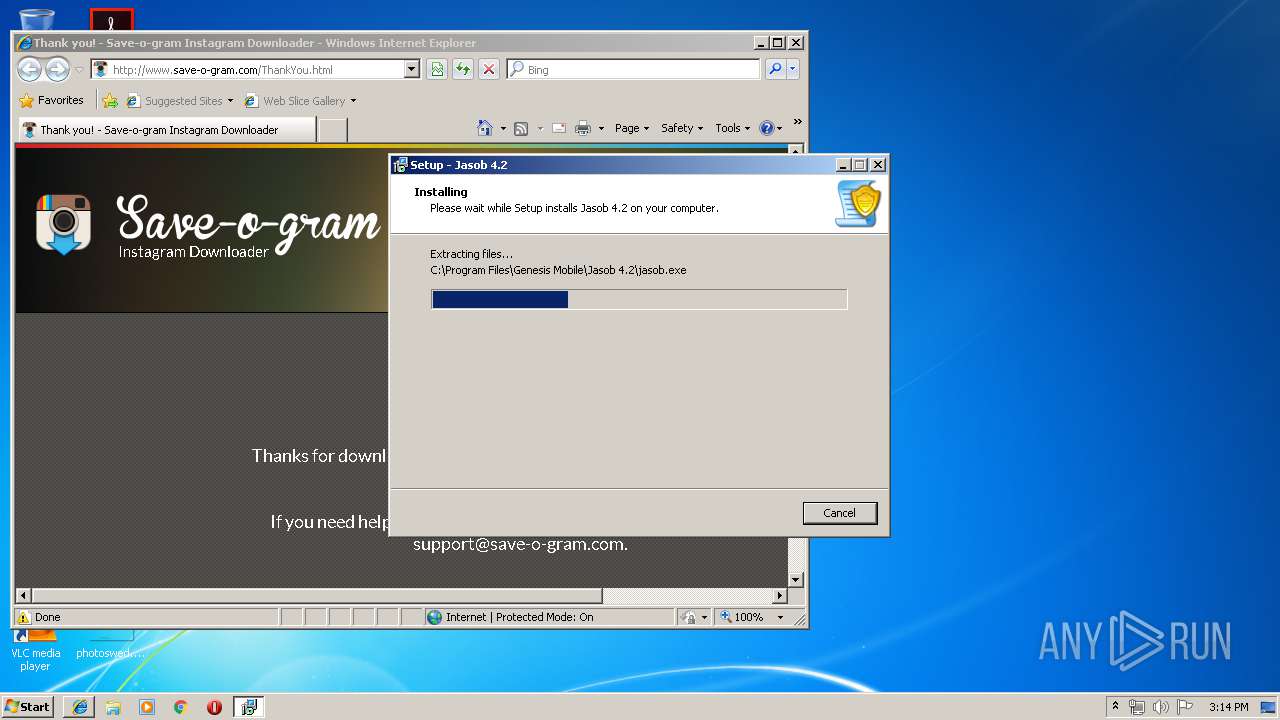Open recent pages dropdown arrow
This screenshot has width=1280, height=720.
[x=79, y=70]
